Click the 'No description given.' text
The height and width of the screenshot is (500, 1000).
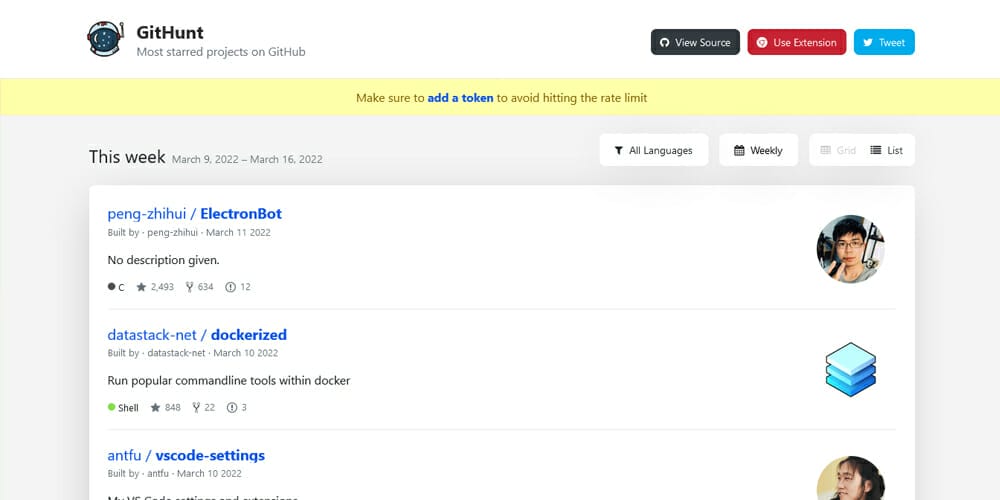pyautogui.click(x=163, y=260)
